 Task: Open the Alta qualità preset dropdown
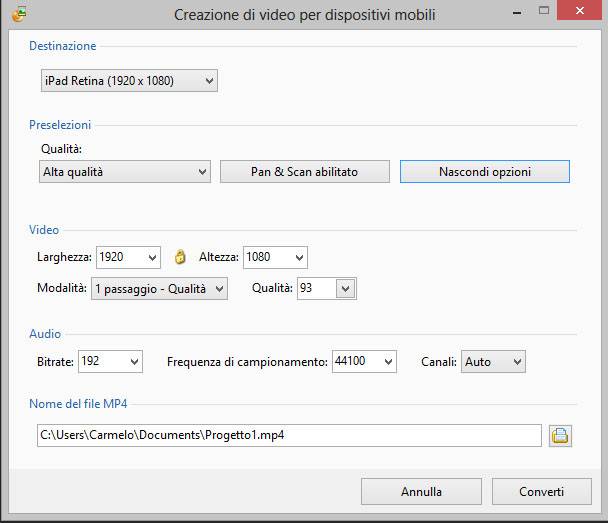[x=125, y=172]
